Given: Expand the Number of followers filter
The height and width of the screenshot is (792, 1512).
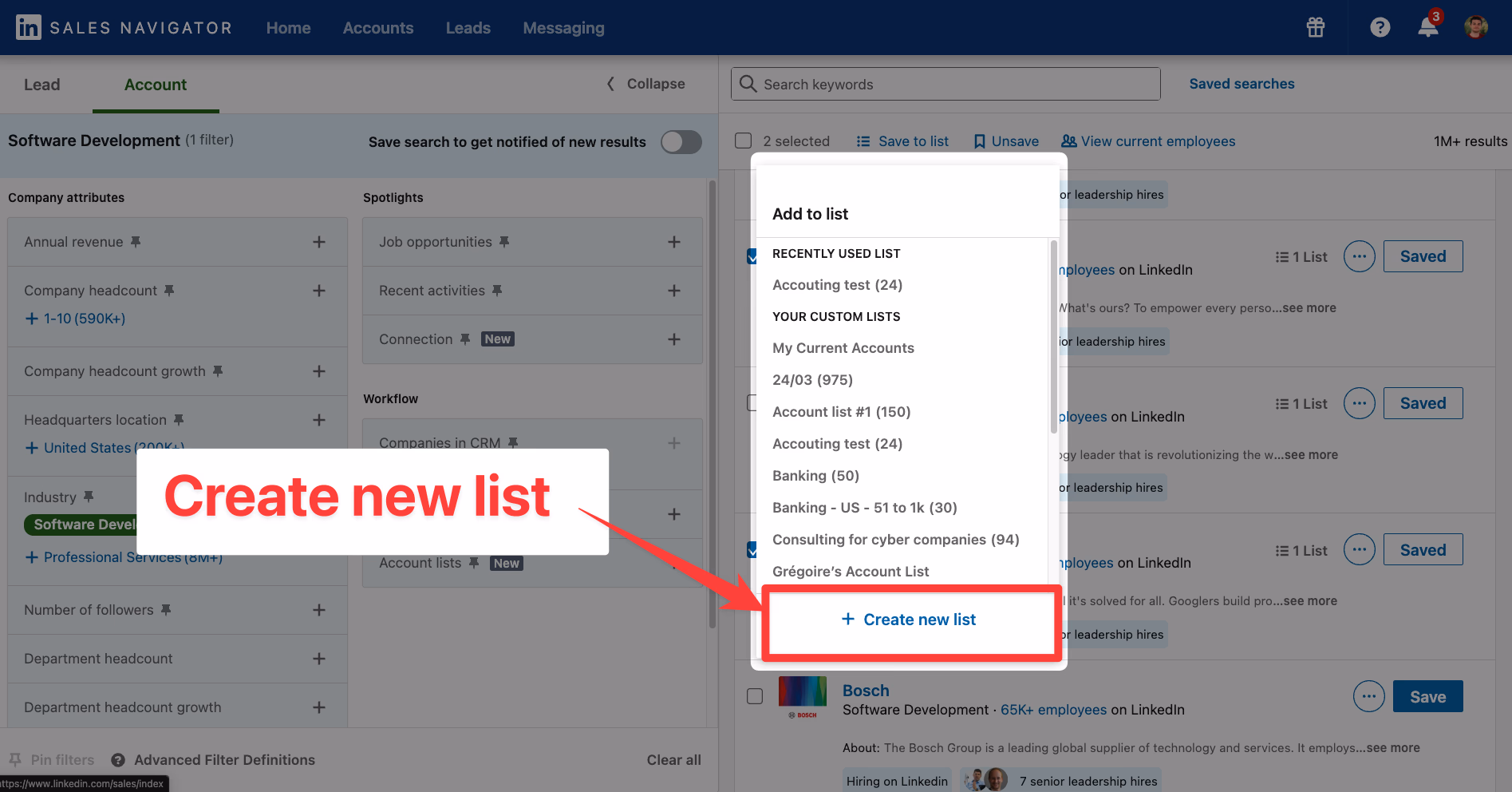Looking at the screenshot, I should [x=319, y=610].
